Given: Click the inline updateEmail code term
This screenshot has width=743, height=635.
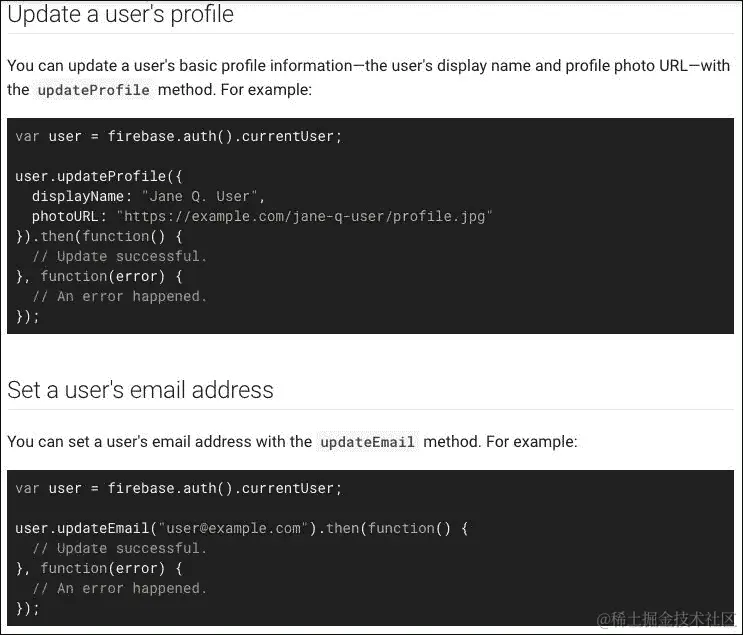Looking at the screenshot, I should [x=367, y=442].
